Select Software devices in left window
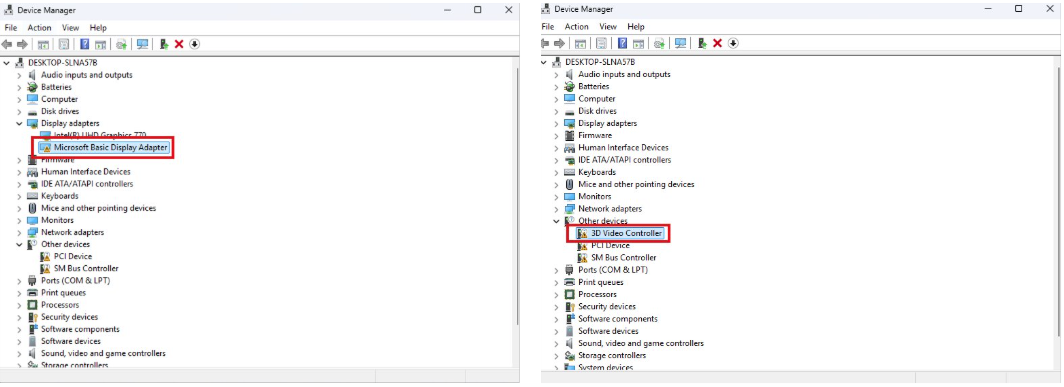 [x=71, y=342]
